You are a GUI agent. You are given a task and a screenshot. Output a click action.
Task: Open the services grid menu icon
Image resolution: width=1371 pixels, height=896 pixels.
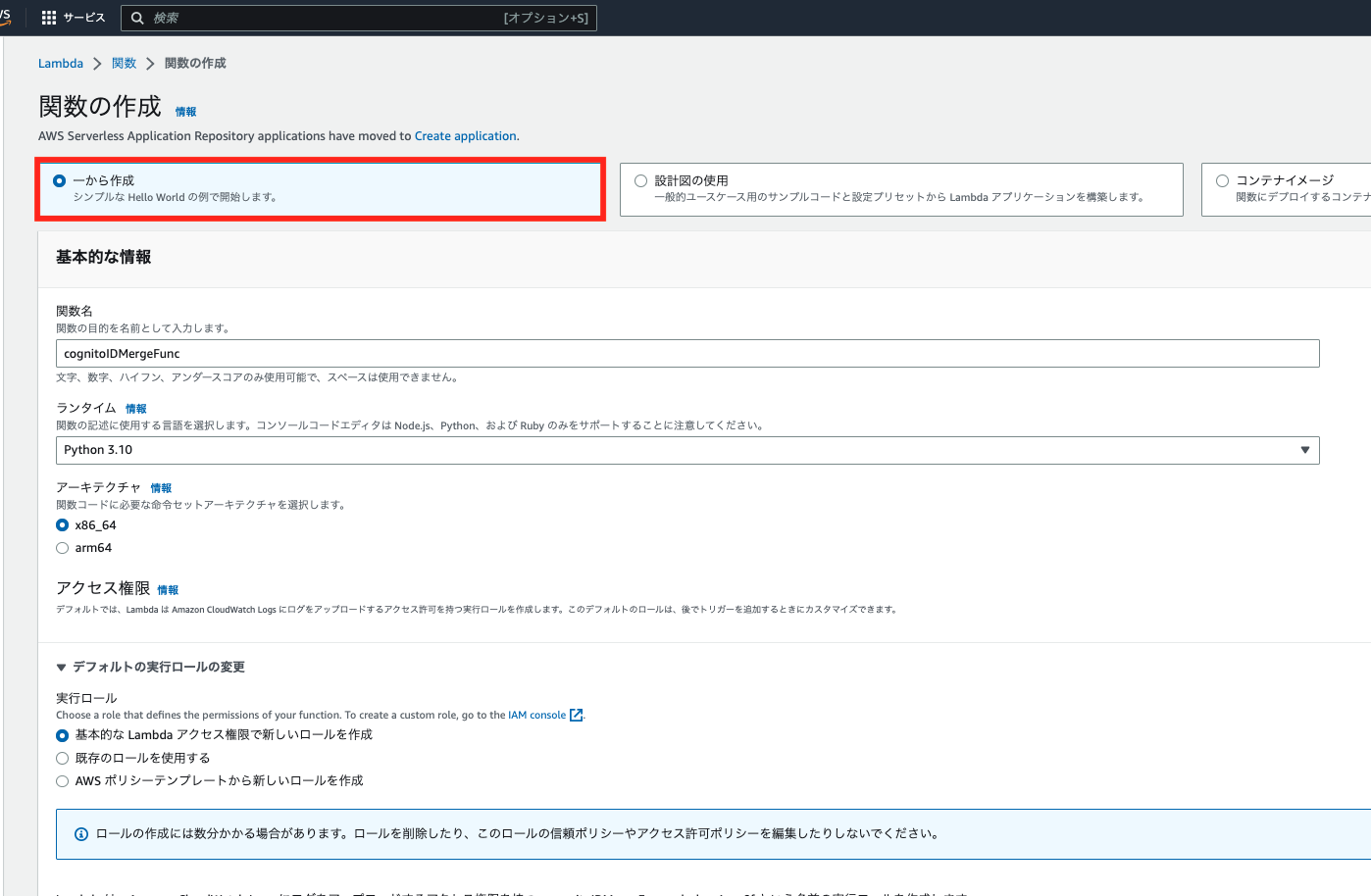pyautogui.click(x=49, y=18)
